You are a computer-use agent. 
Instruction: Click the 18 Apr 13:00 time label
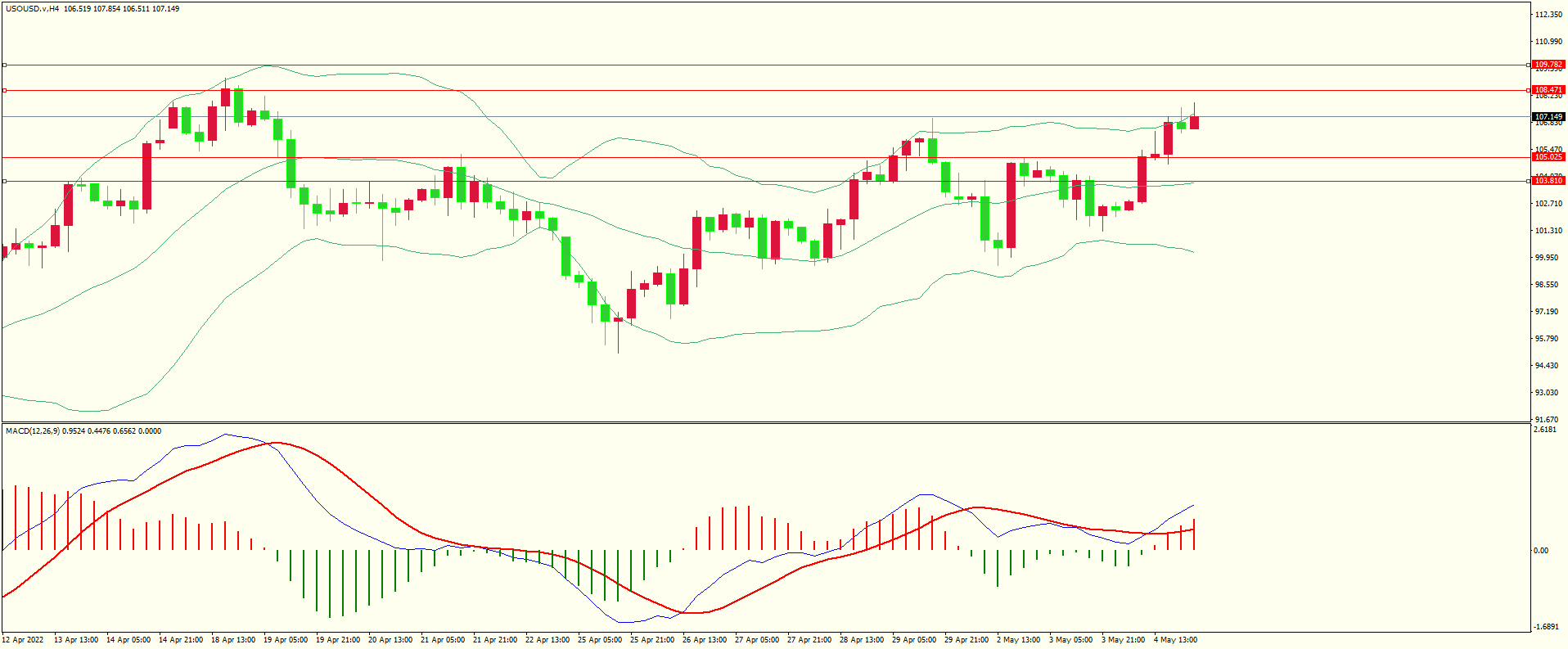point(233,640)
